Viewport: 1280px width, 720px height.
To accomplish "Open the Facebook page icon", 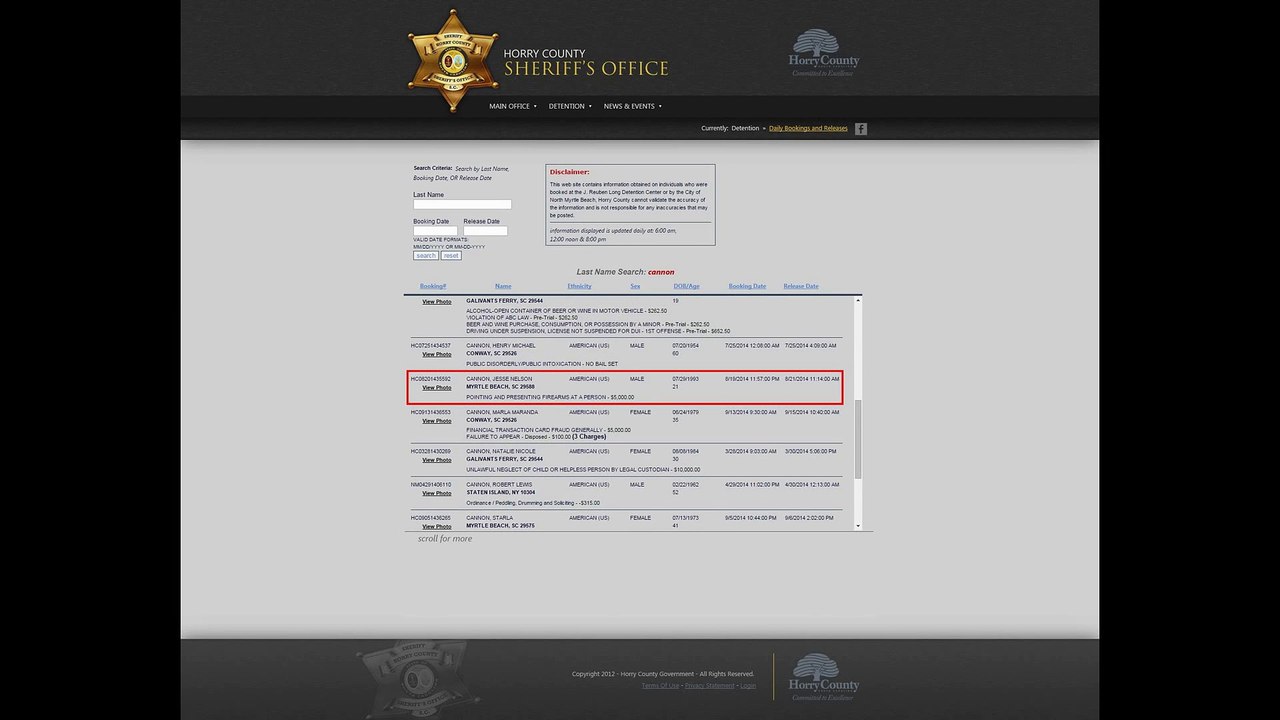I will (860, 129).
